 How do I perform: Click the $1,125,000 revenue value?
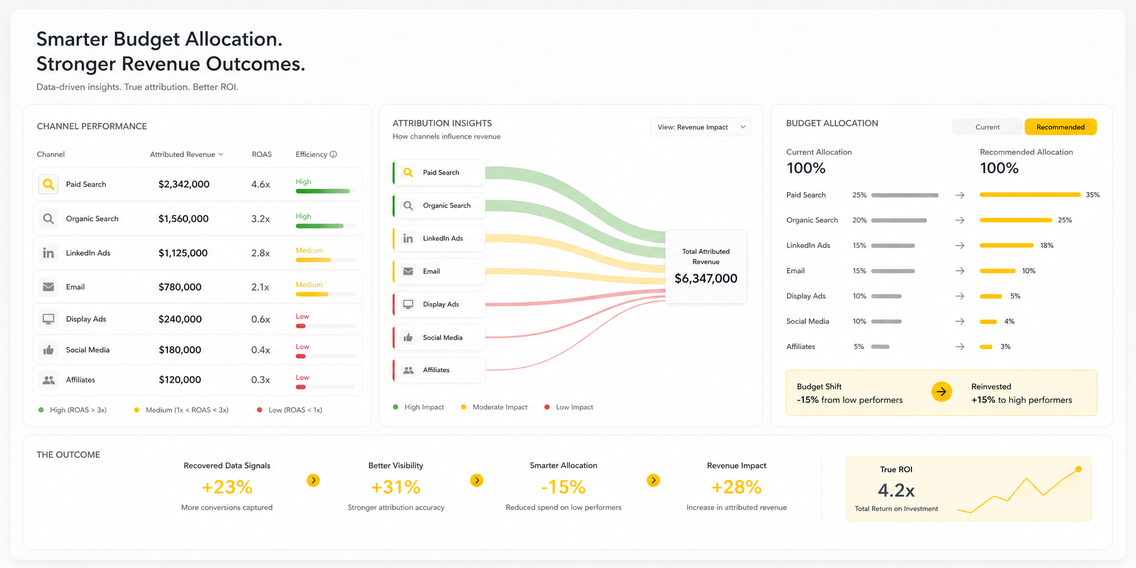click(183, 253)
